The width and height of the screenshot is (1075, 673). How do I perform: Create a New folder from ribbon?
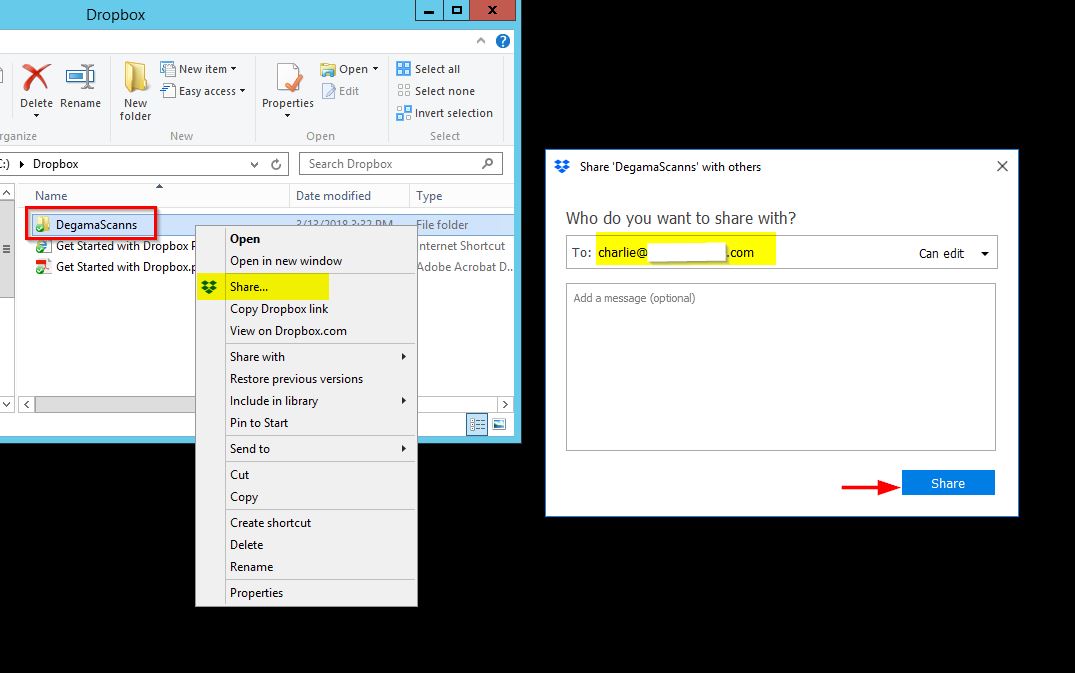[135, 92]
